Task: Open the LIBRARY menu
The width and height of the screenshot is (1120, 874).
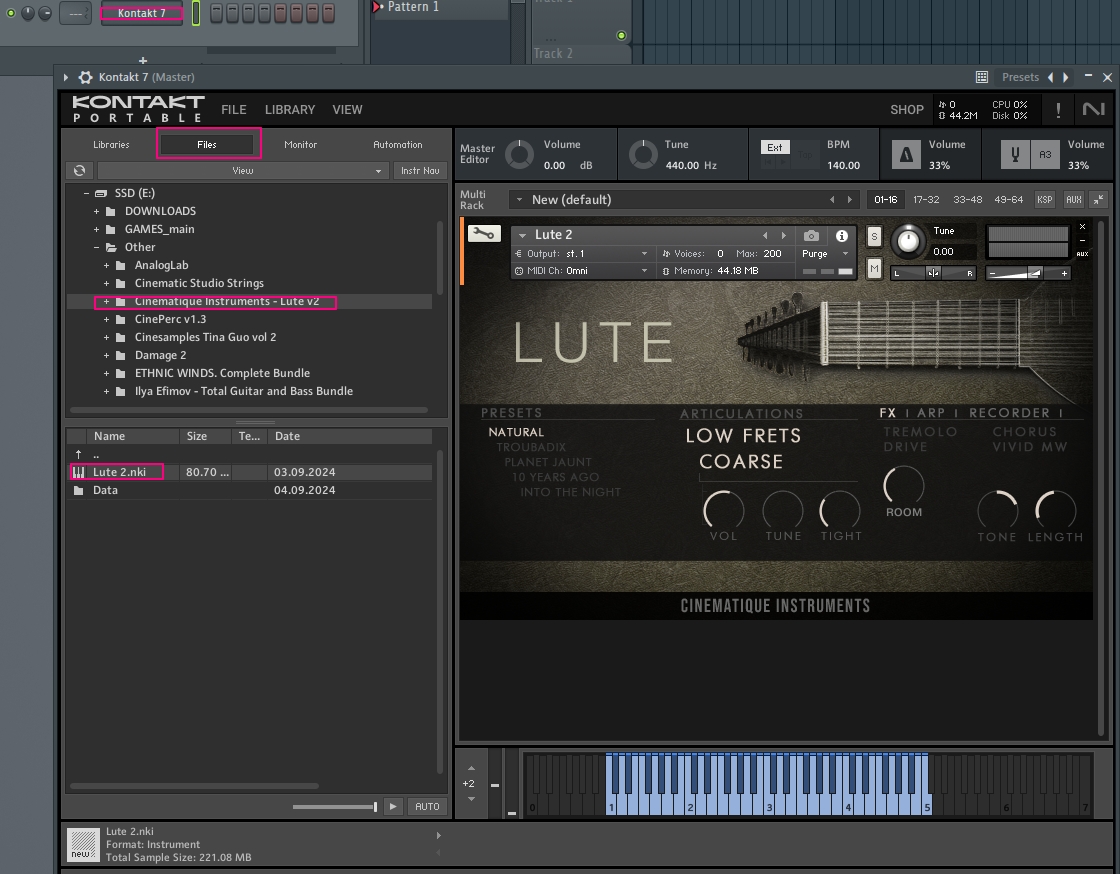Action: coord(290,110)
